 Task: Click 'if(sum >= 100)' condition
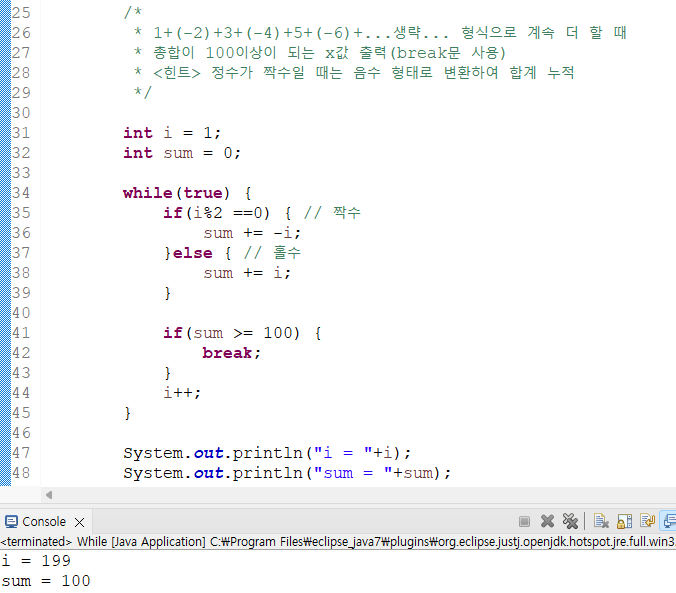[x=232, y=333]
